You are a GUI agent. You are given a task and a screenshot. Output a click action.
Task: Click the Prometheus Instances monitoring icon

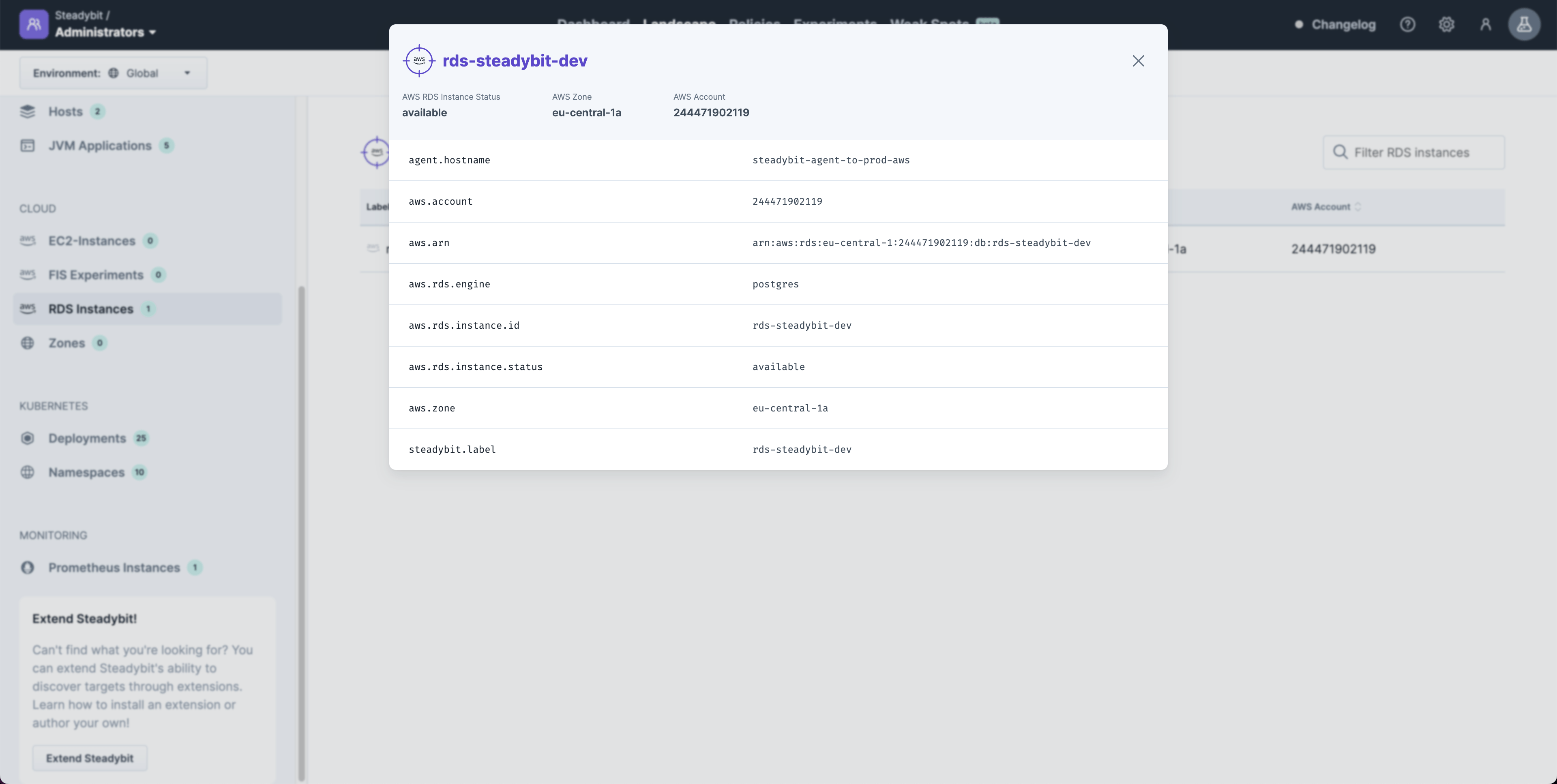point(28,568)
